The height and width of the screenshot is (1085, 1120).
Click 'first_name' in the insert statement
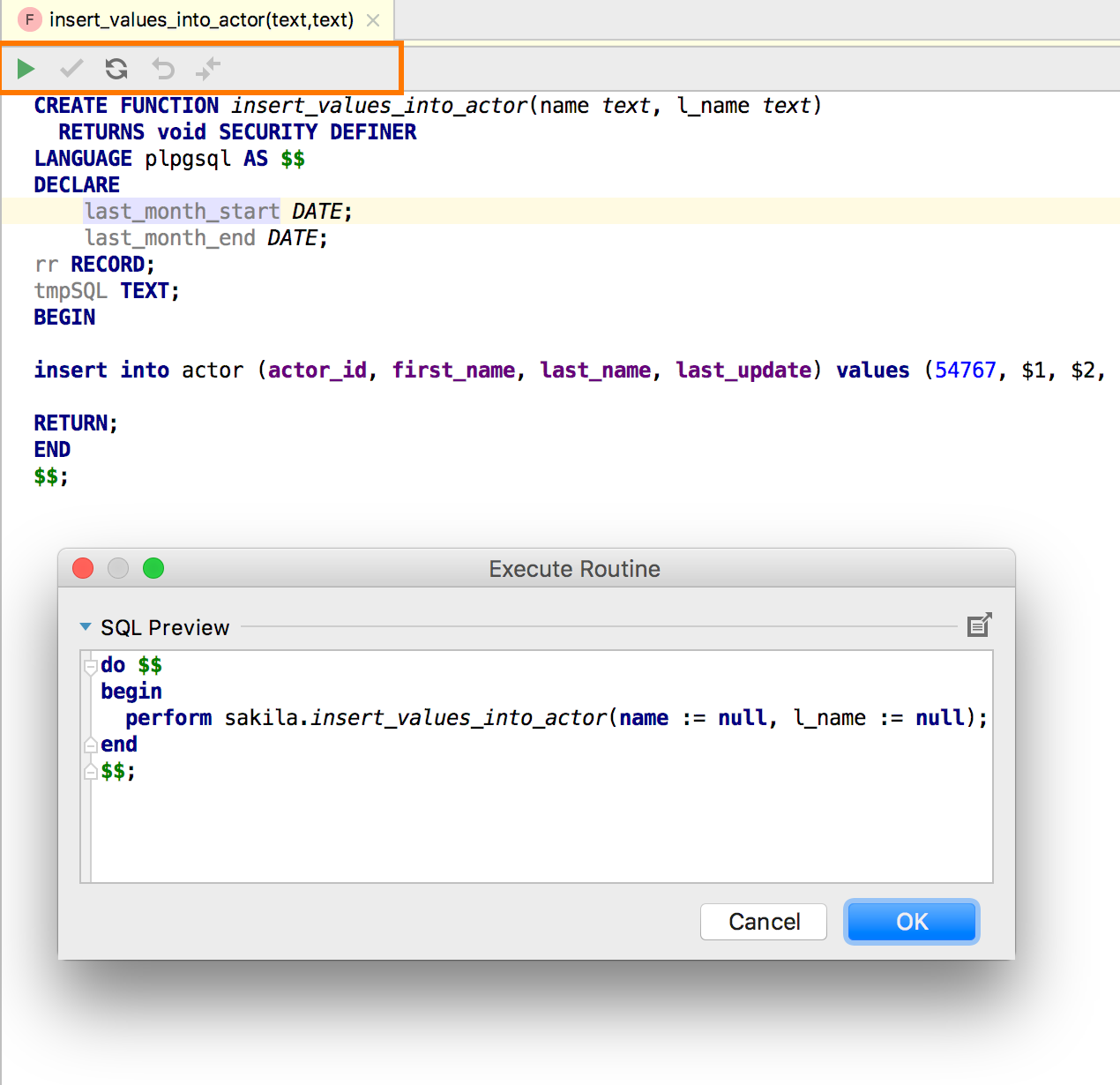pos(453,370)
